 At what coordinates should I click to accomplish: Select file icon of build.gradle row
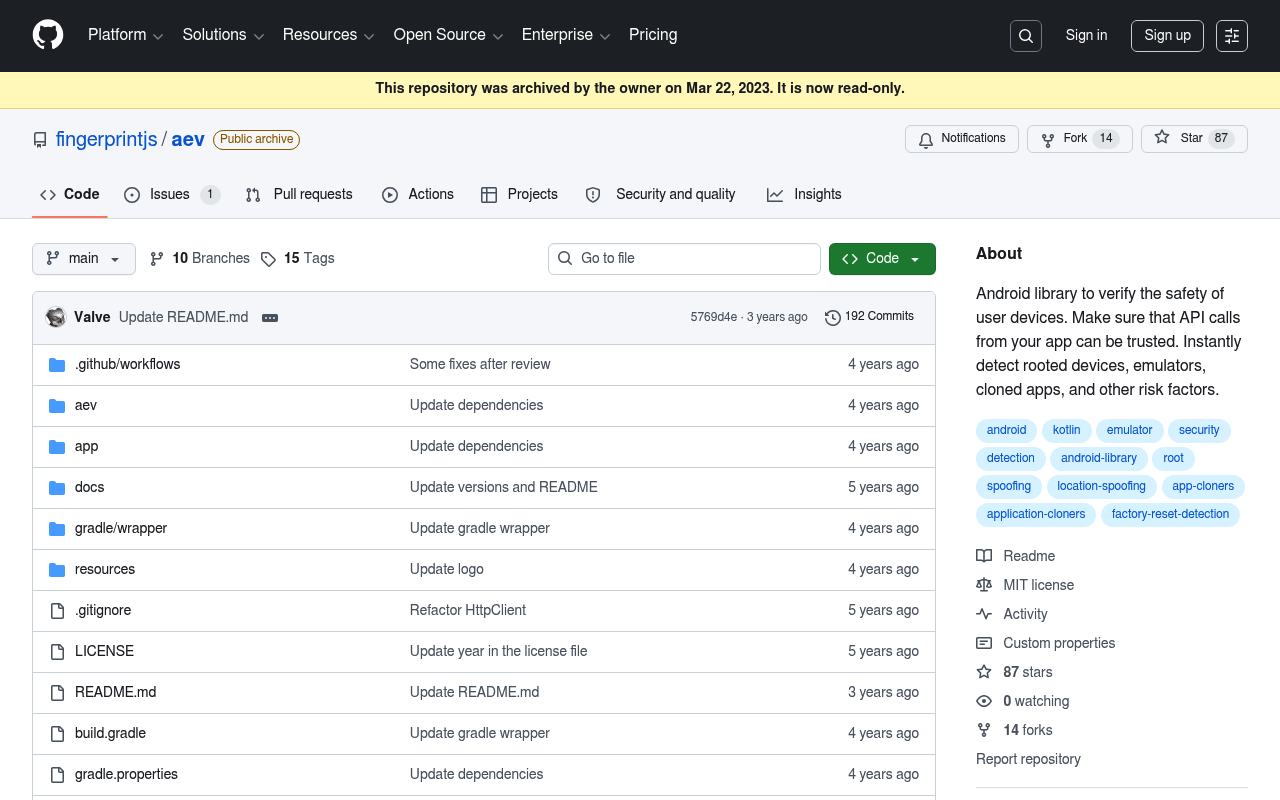coord(57,734)
